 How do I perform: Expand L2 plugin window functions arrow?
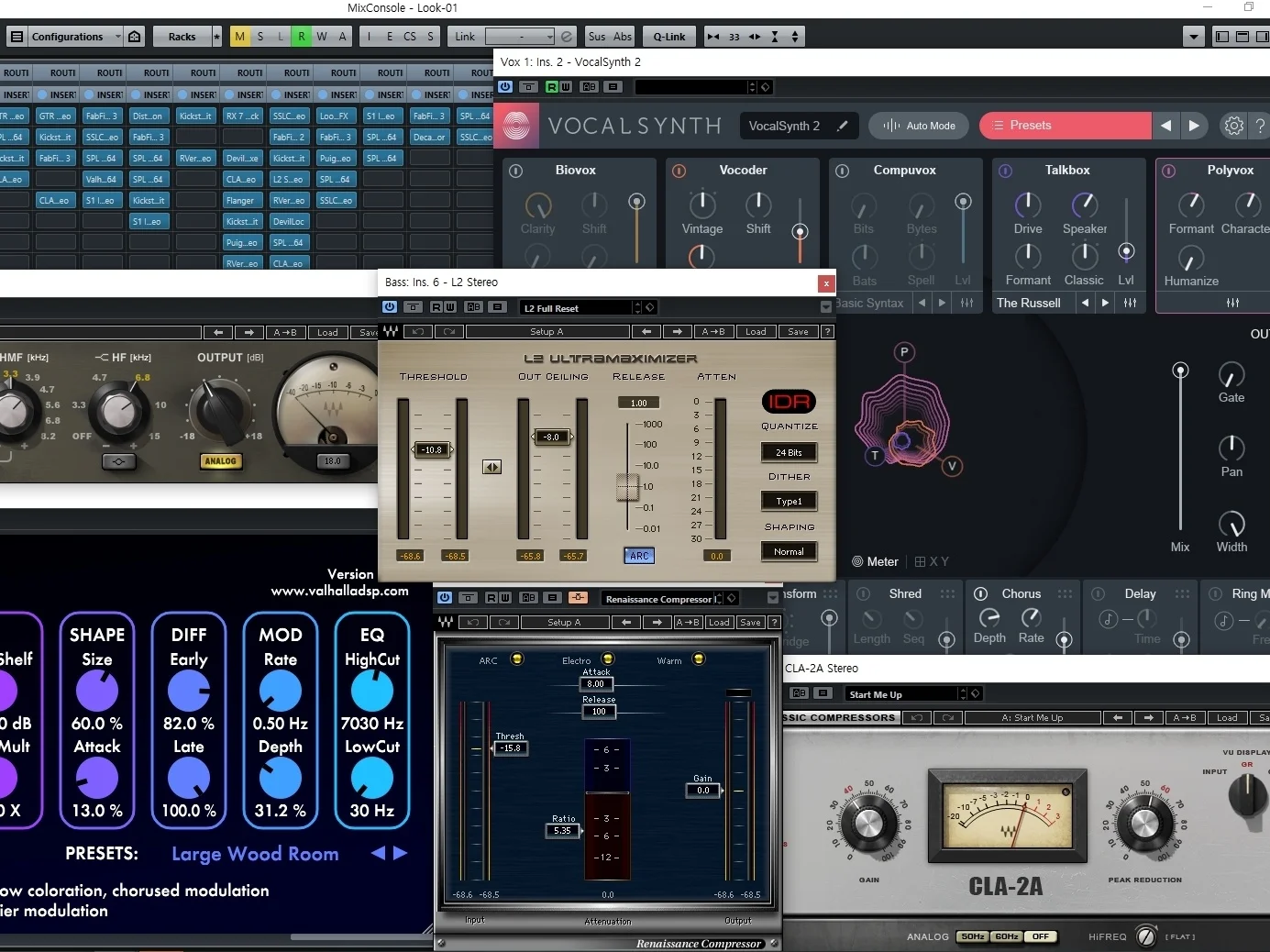(826, 307)
